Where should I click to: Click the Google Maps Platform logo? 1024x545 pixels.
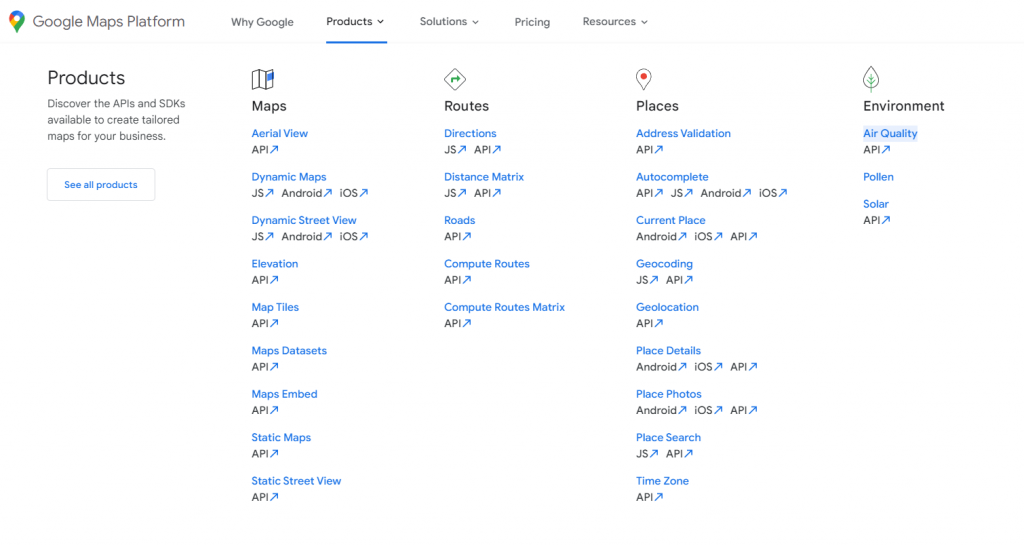tap(97, 22)
